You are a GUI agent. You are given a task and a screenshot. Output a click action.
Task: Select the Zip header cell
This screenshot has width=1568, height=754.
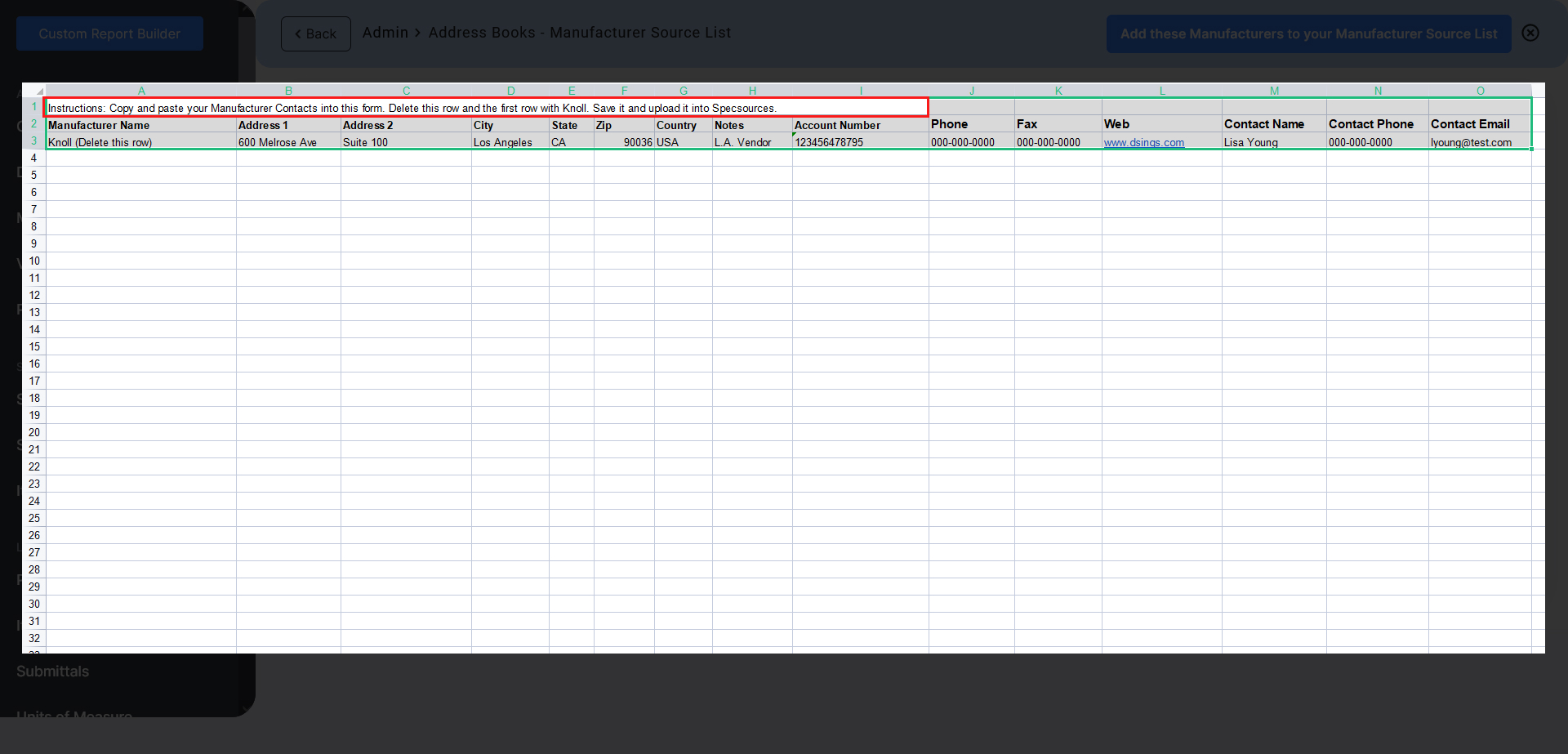pyautogui.click(x=624, y=125)
